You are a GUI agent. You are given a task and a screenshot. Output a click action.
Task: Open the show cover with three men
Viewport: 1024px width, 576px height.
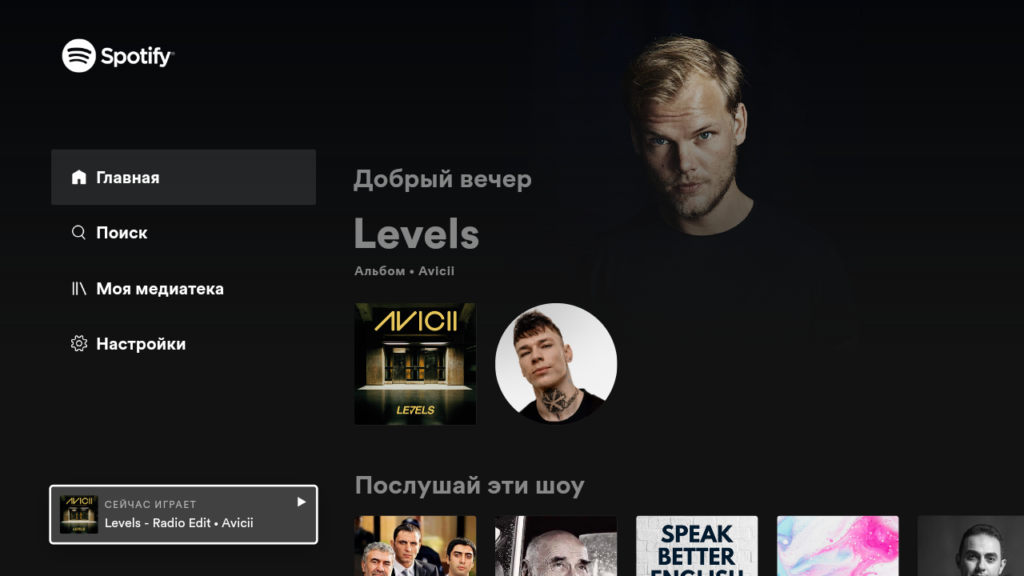click(x=415, y=546)
